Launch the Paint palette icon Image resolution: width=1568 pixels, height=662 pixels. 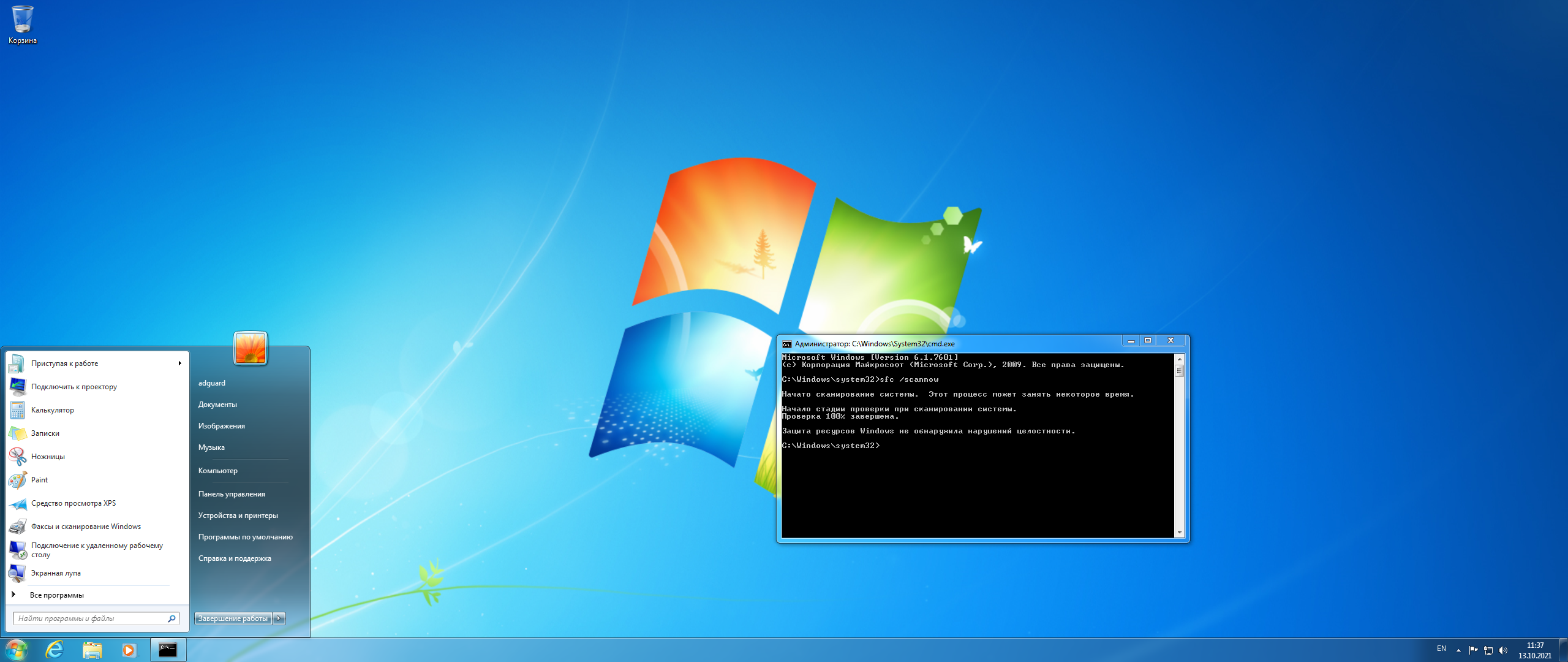tap(17, 480)
